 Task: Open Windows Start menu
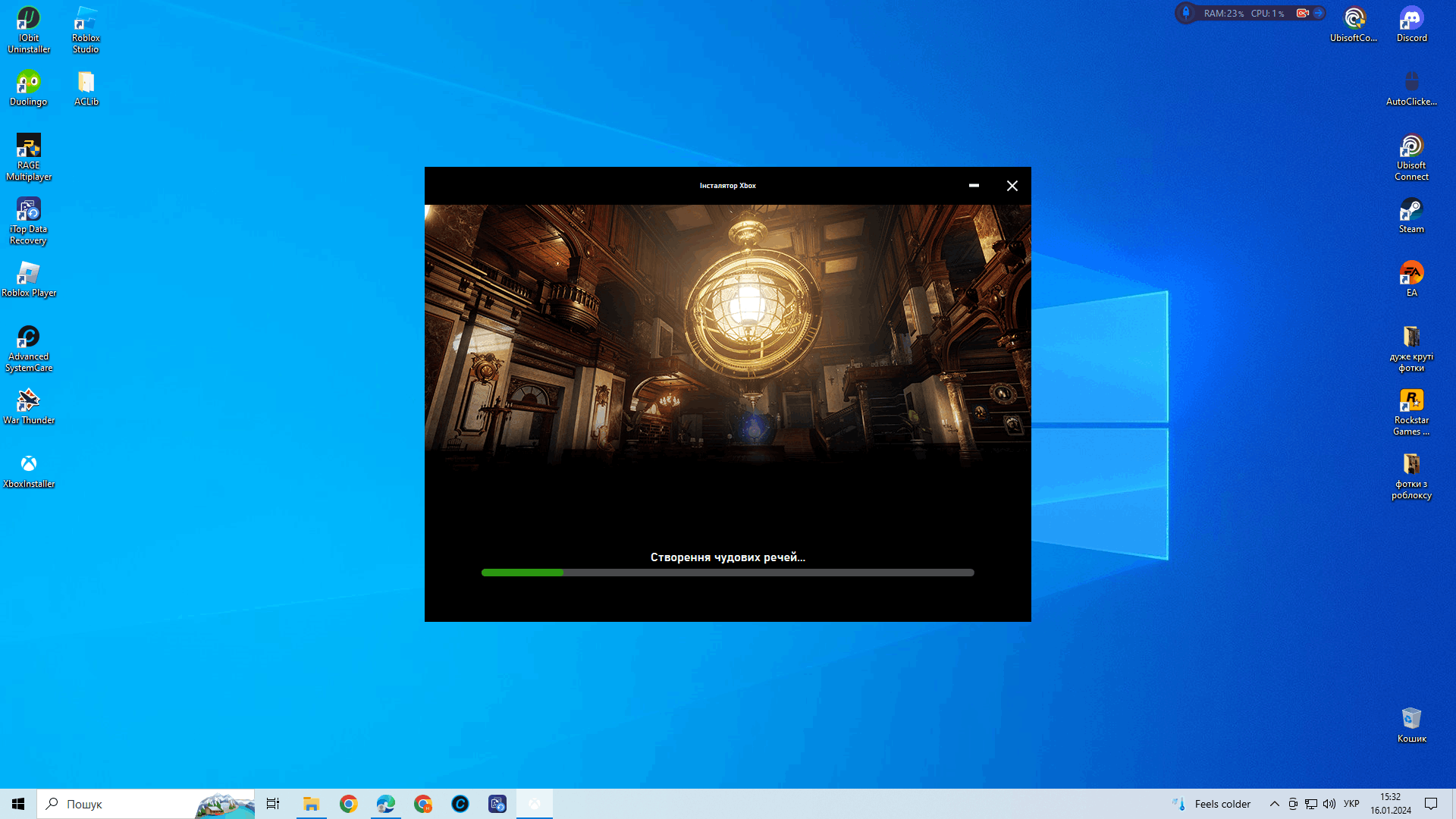(x=18, y=804)
